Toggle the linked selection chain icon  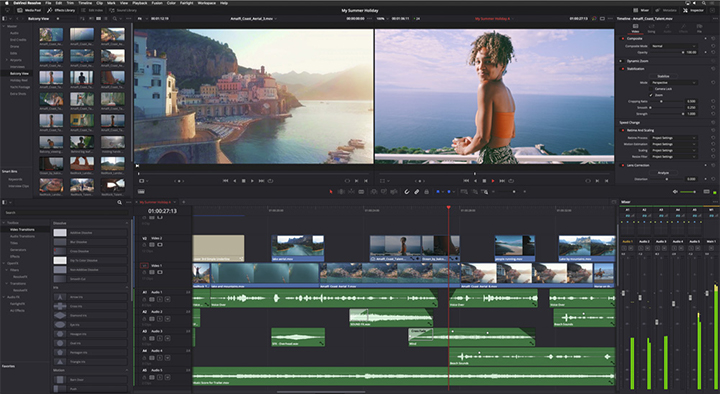click(x=416, y=191)
